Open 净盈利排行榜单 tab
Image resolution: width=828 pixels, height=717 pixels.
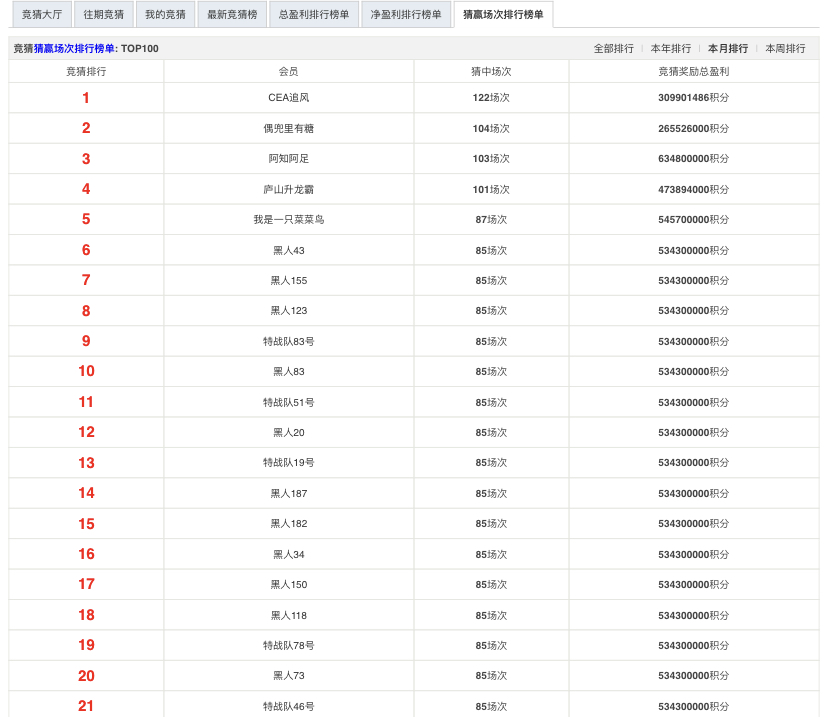pos(405,15)
